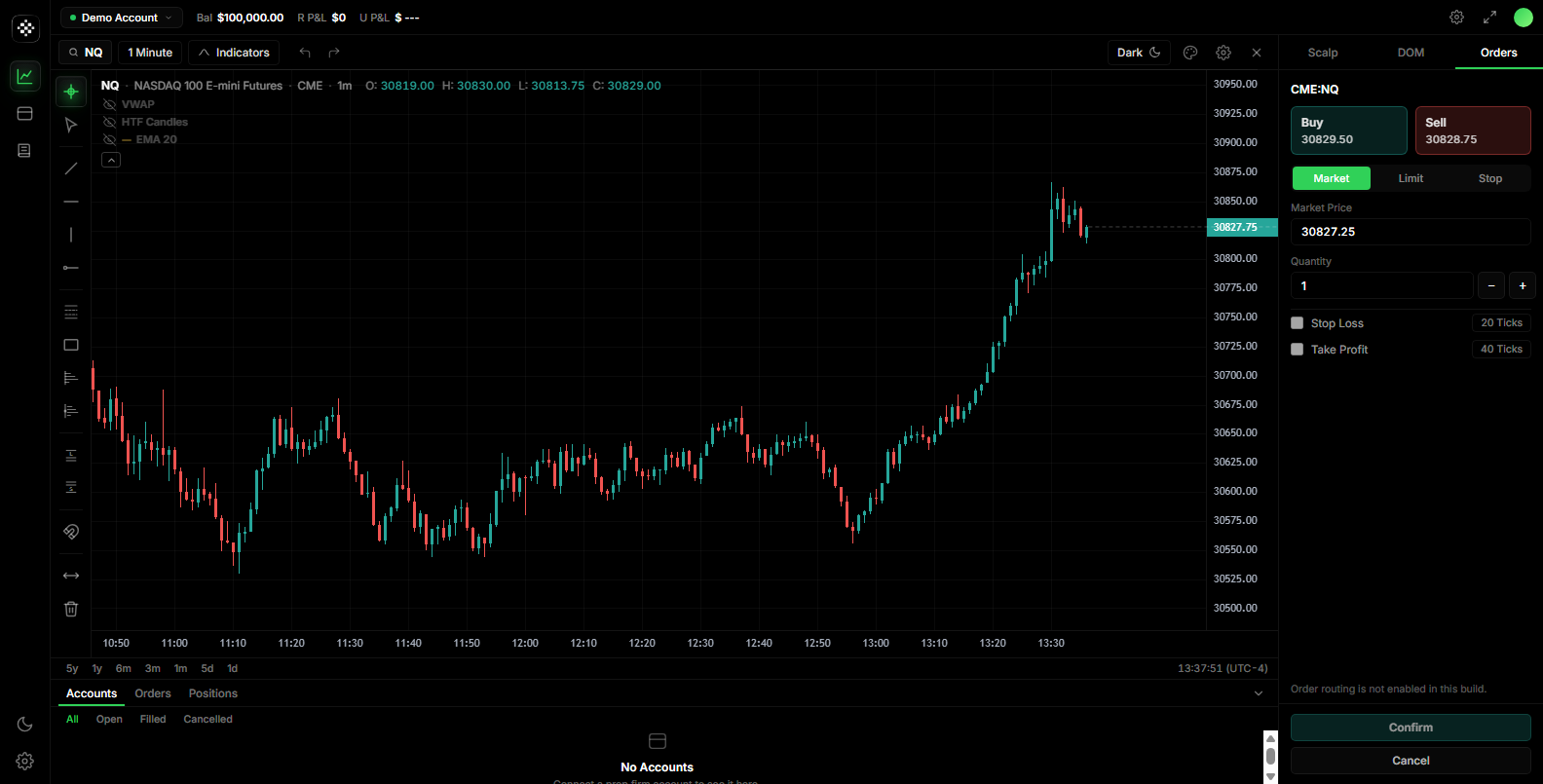Toggle EMA 20 indicator visibility
Viewport: 1543px width, 784px height.
[109, 139]
